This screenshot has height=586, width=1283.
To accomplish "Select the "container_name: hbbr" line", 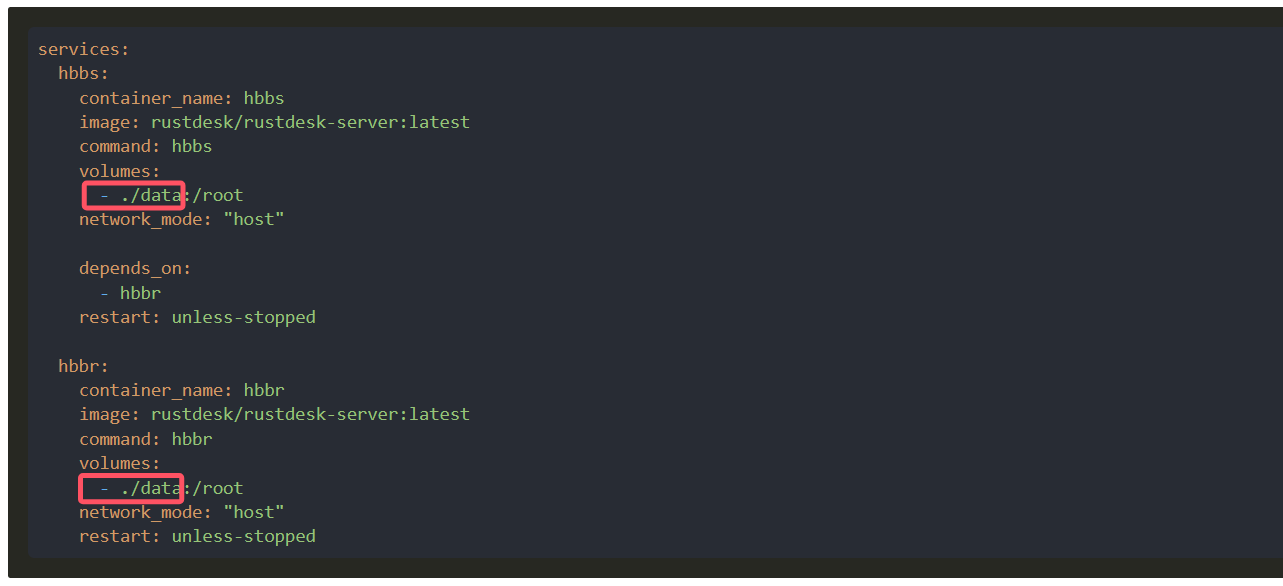I will coord(182,390).
